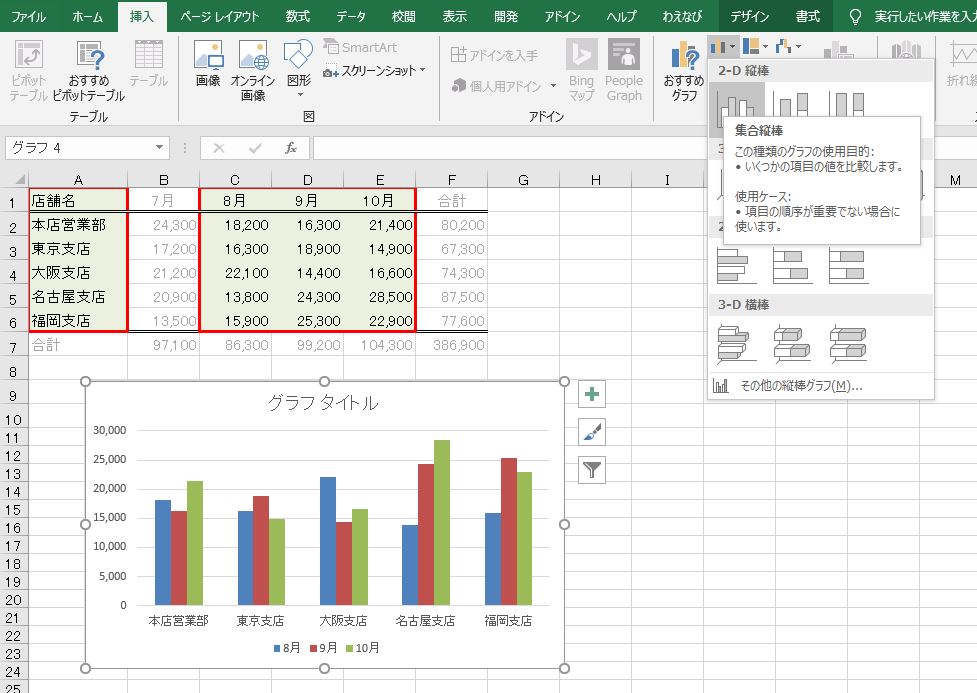Select the 2-D 100% stacked column thumbnail
The image size is (977, 693).
point(847,102)
